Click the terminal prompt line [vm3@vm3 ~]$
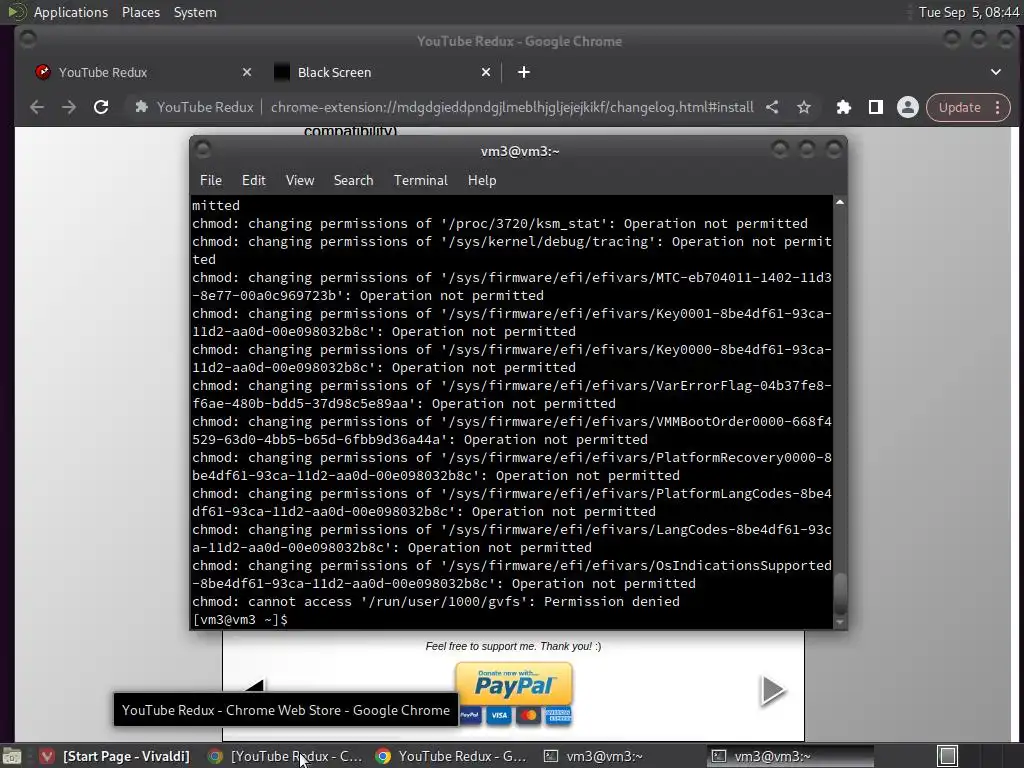 click(240, 619)
